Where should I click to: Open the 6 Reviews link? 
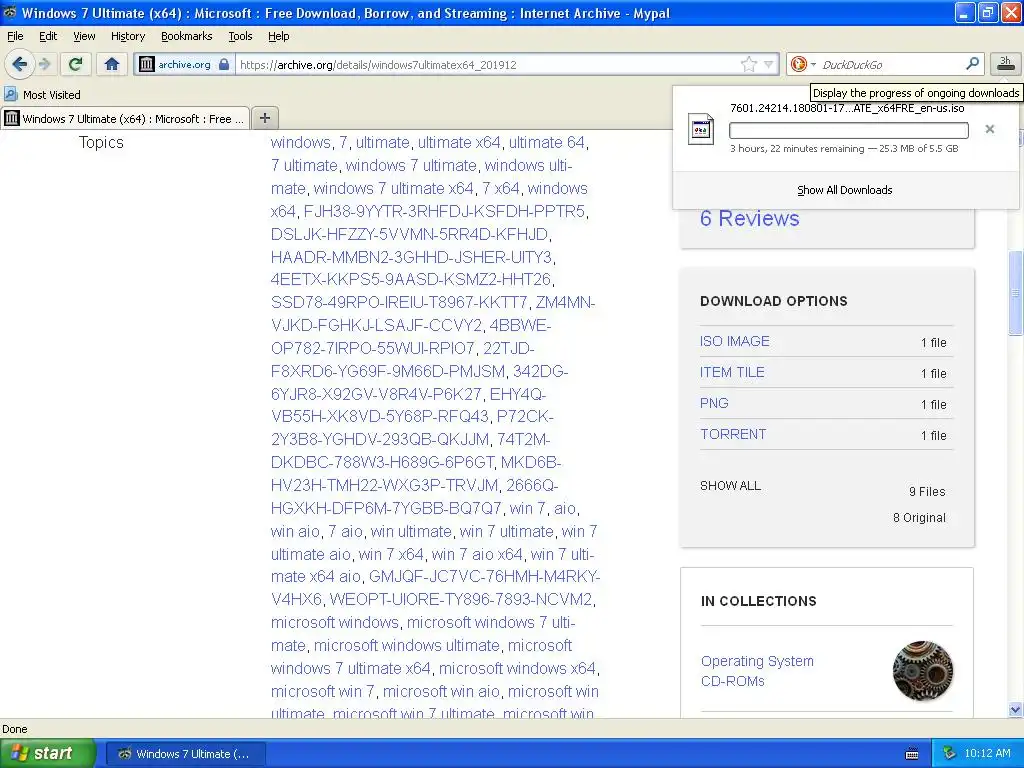(x=749, y=218)
